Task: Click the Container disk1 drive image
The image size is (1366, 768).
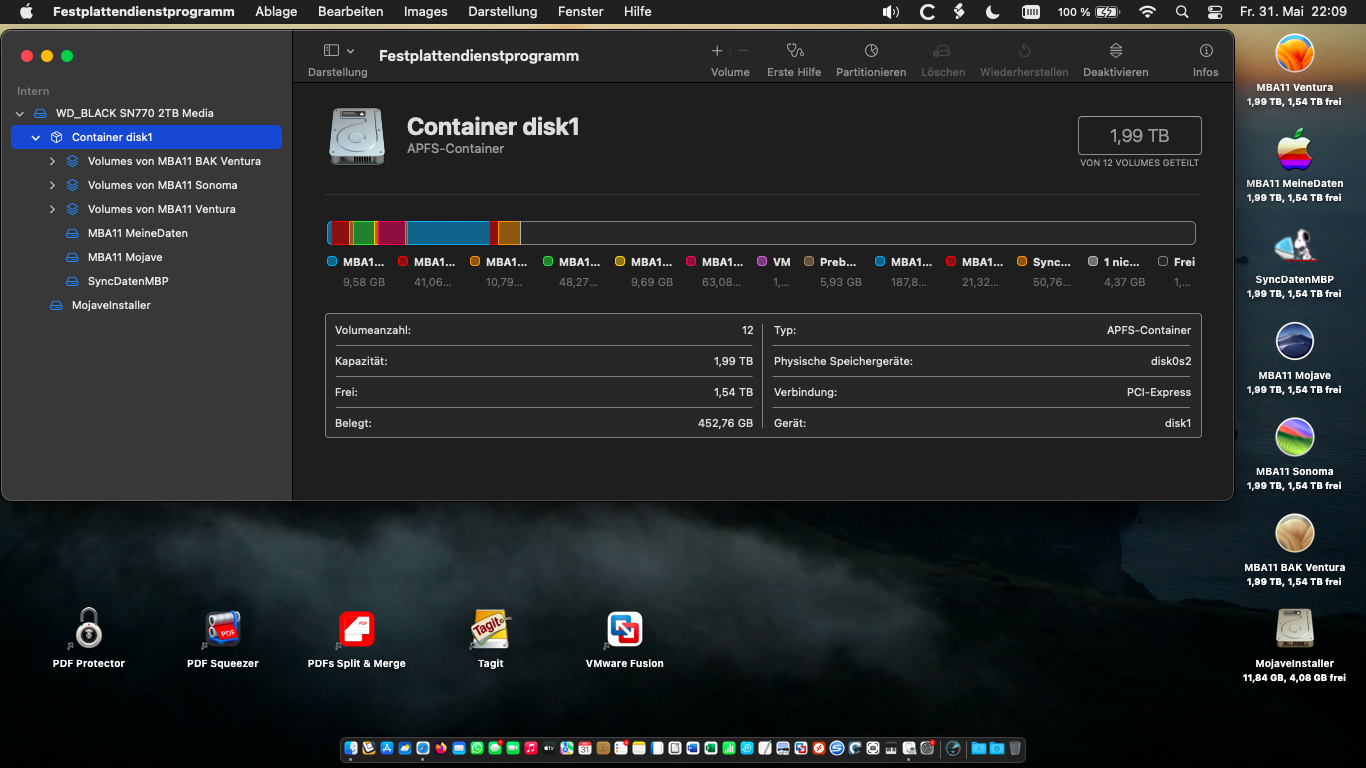Action: (357, 136)
